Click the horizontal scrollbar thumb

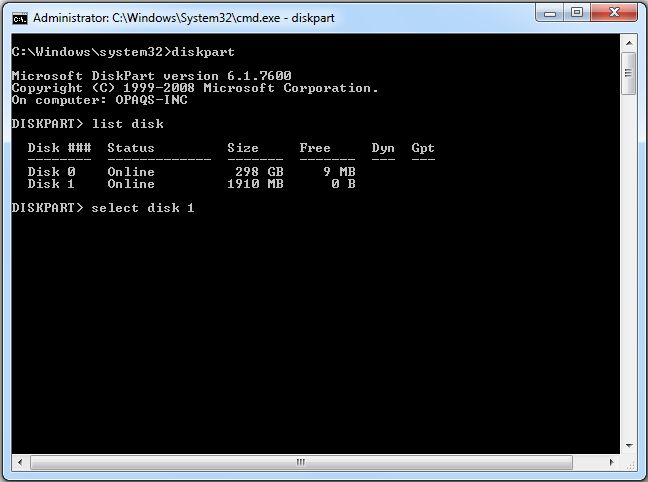(301, 462)
